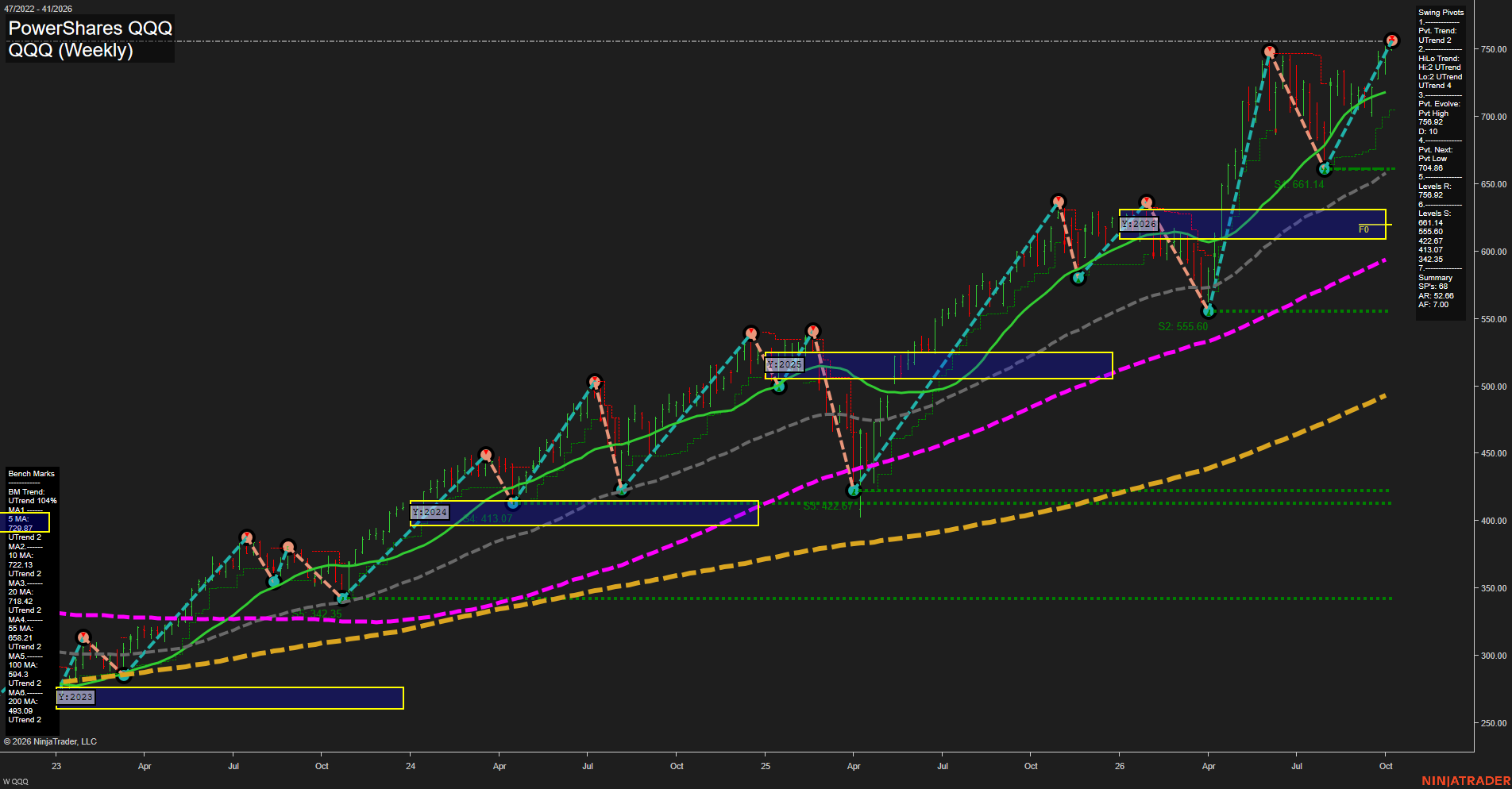
Task: Select the Pvt Low 704.86 entry
Action: (x=1433, y=164)
